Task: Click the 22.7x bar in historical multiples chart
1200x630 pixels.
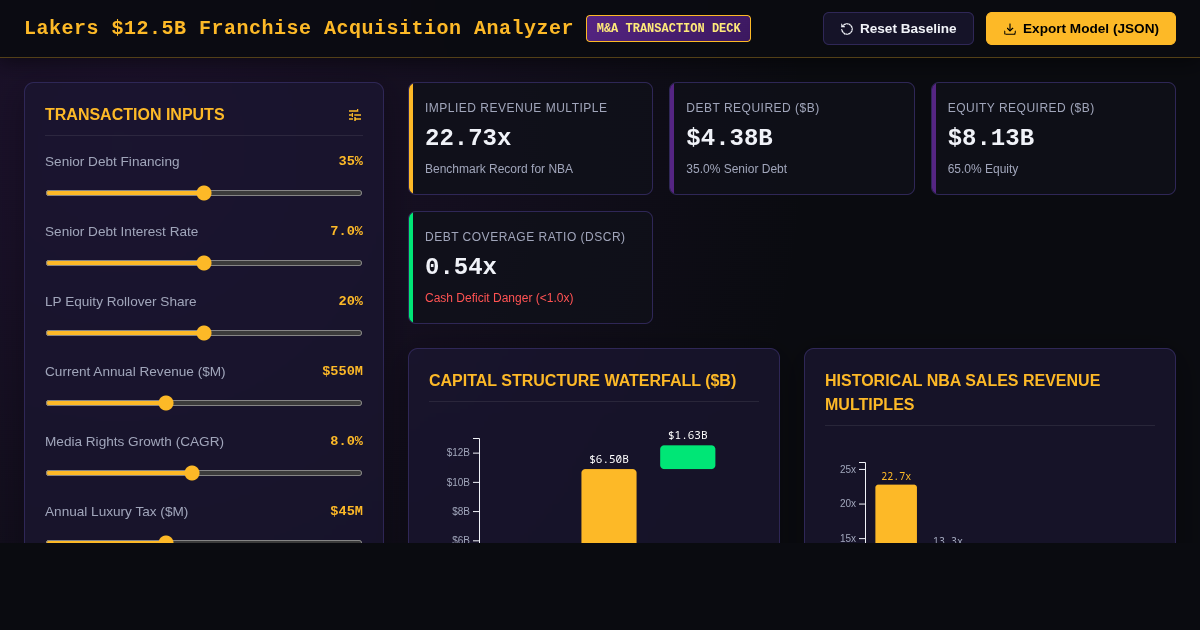Action: [896, 514]
